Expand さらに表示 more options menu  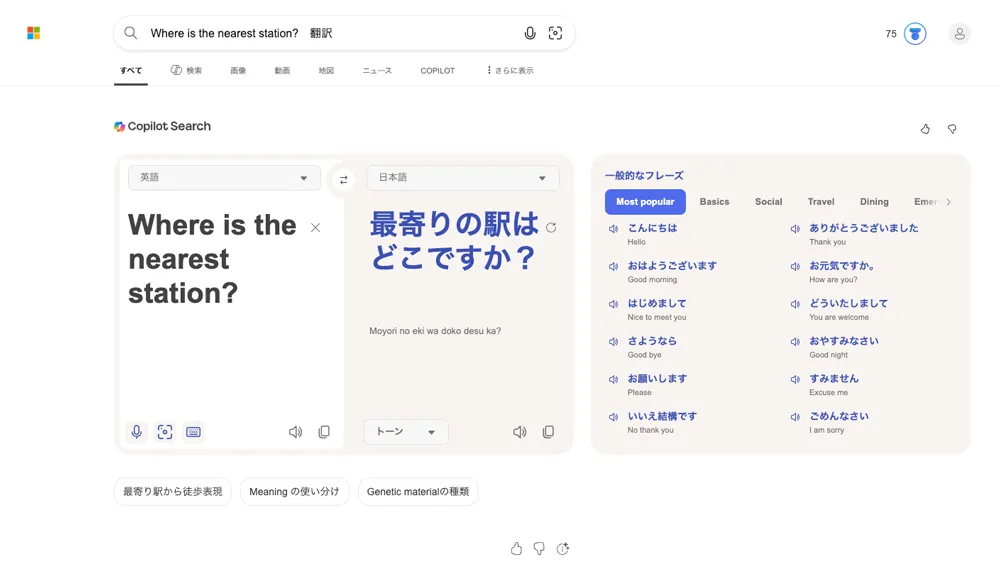coord(510,70)
